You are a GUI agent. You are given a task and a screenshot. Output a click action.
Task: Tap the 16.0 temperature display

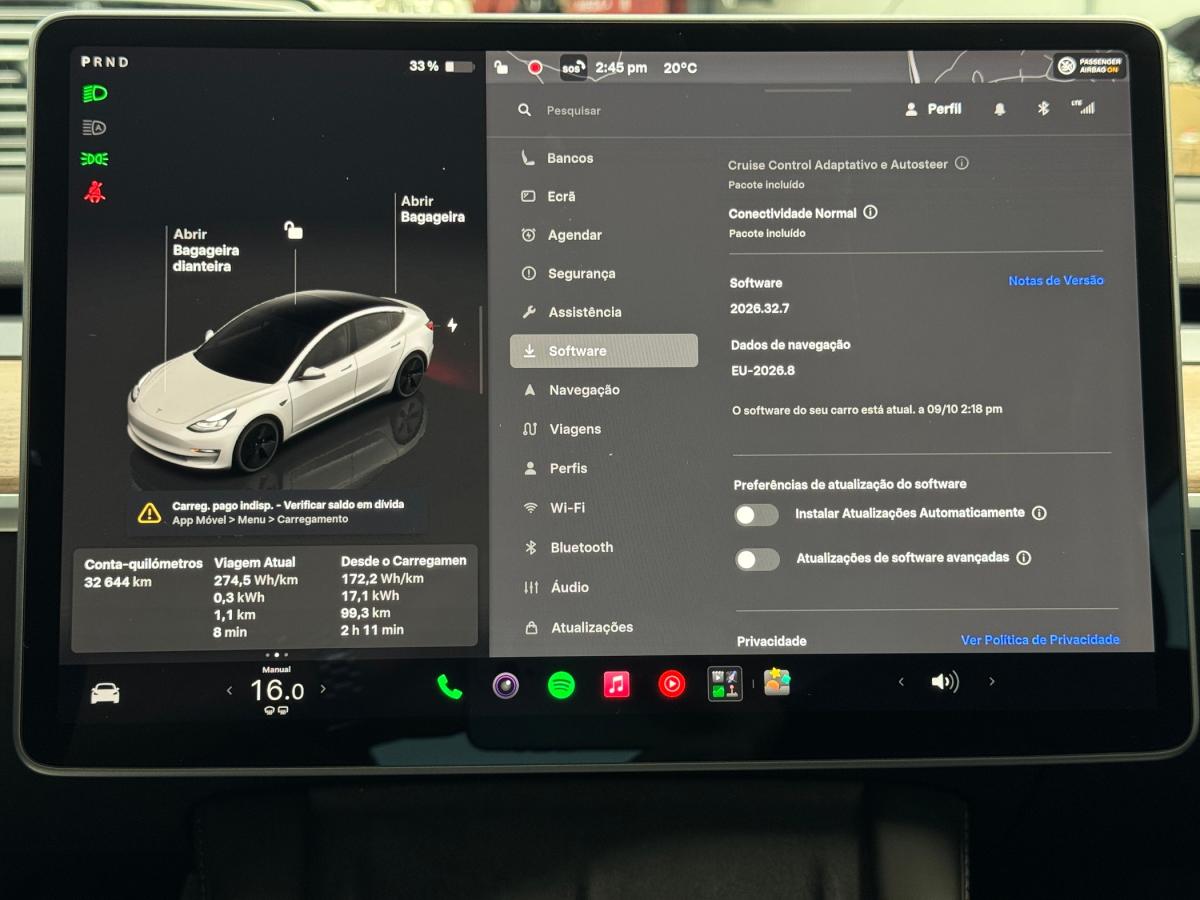coord(276,690)
